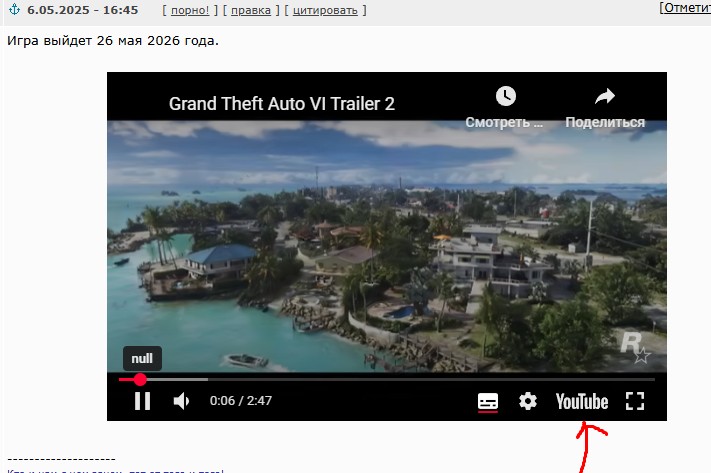The image size is (711, 473).
Task: Click the "цитировать" quote link
Action: coord(325,10)
